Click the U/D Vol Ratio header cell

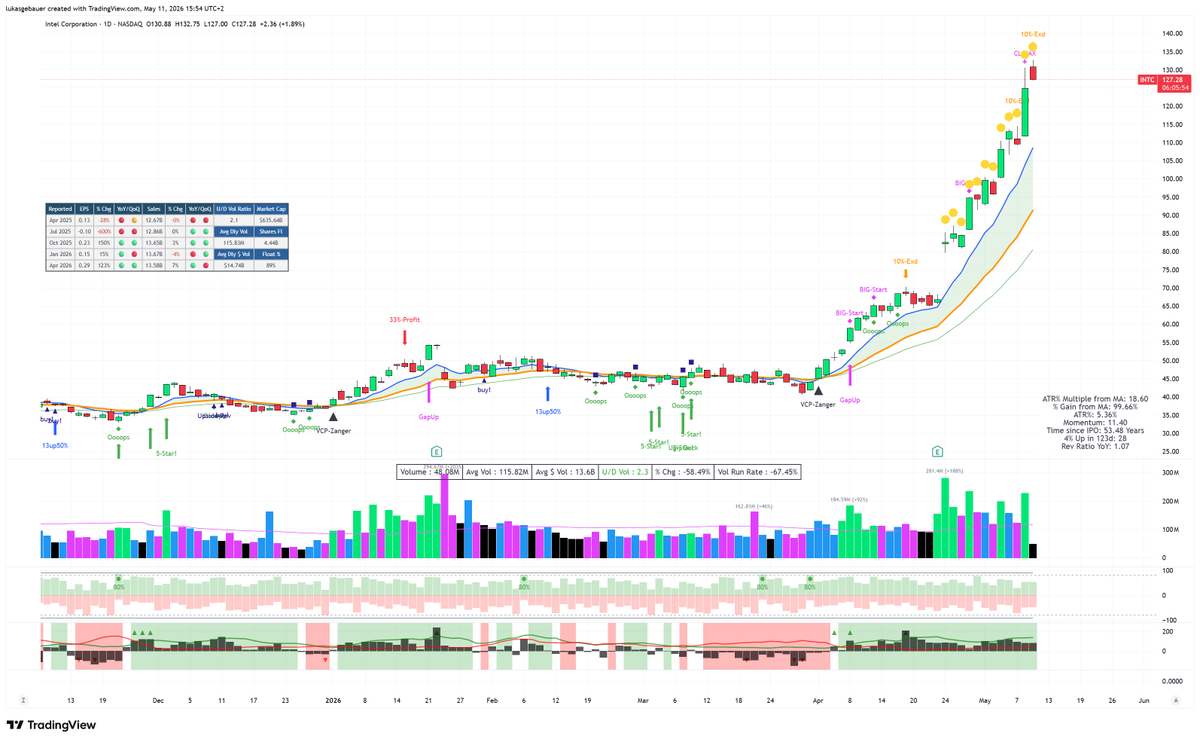tap(235, 209)
